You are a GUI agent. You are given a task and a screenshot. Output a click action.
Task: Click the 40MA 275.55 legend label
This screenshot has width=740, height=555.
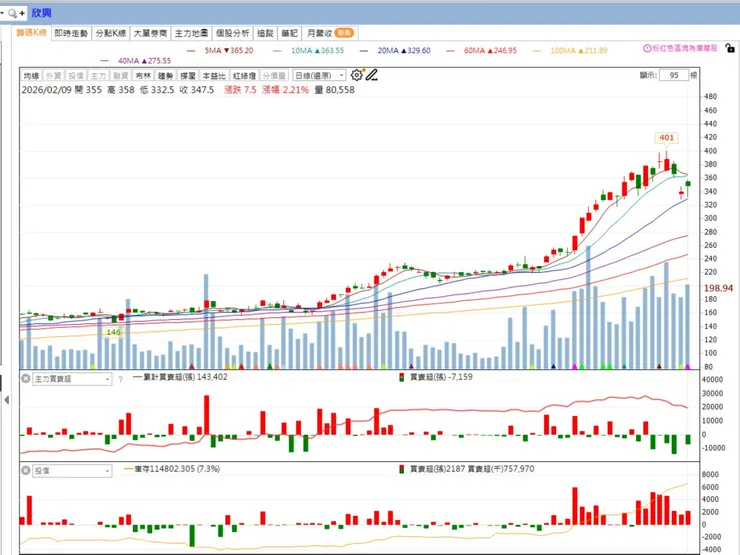tap(144, 61)
